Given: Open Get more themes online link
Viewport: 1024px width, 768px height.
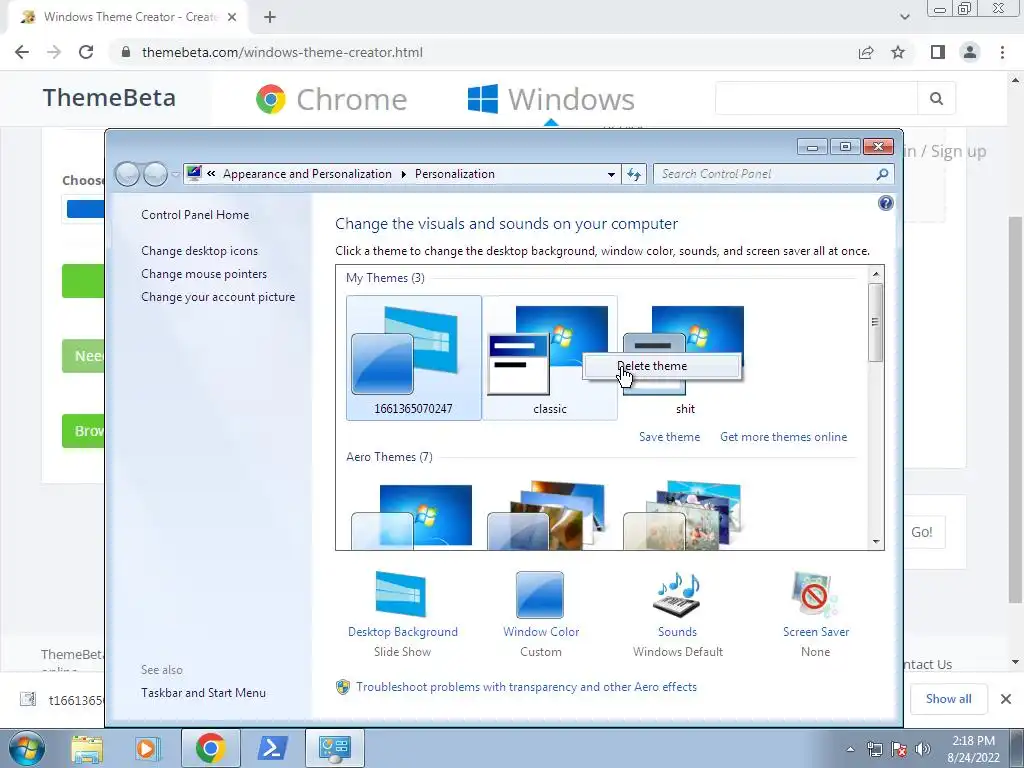Looking at the screenshot, I should tap(783, 437).
